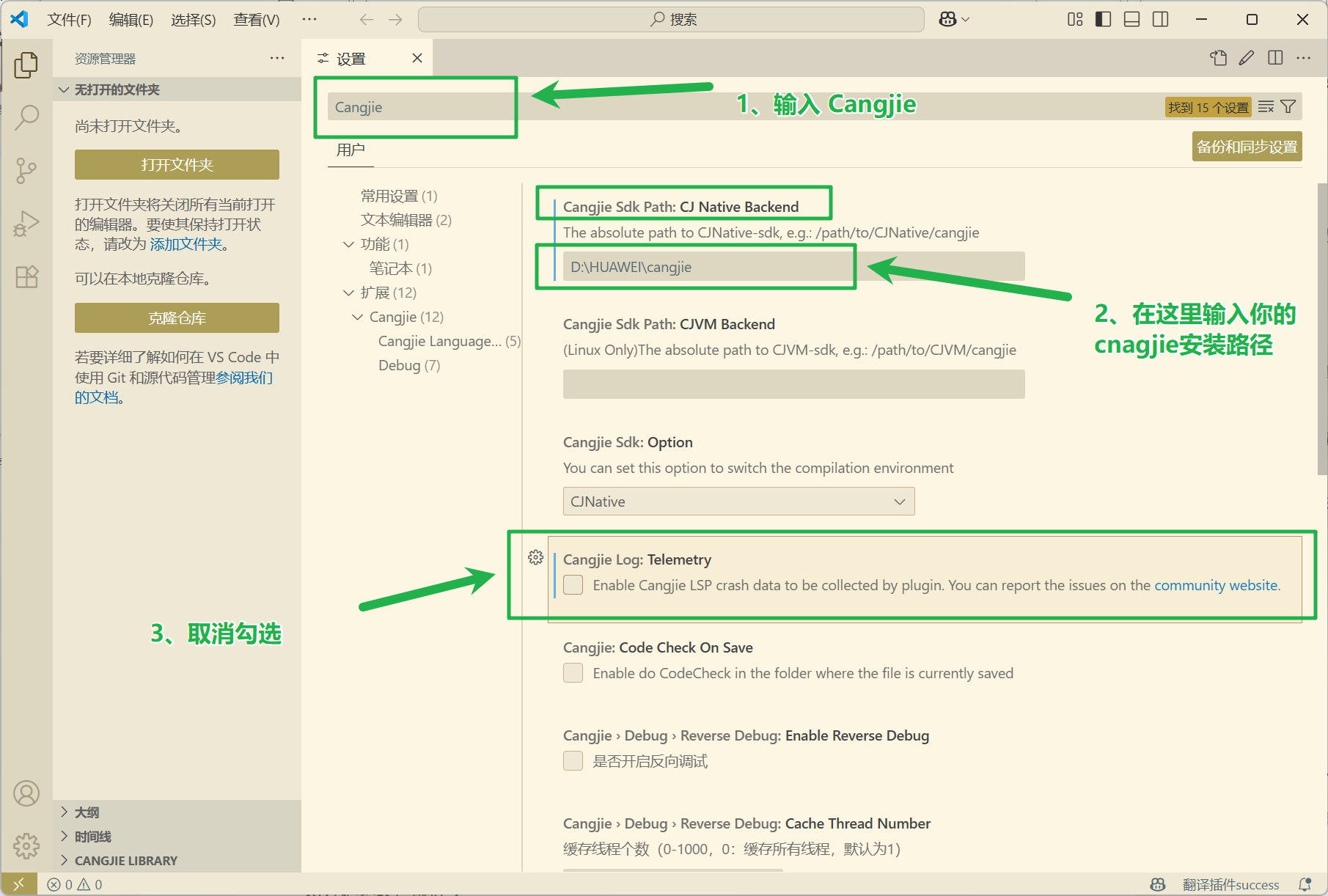This screenshot has height=896, width=1328.
Task: Expand the 大纲 outline section
Action: (x=177, y=812)
